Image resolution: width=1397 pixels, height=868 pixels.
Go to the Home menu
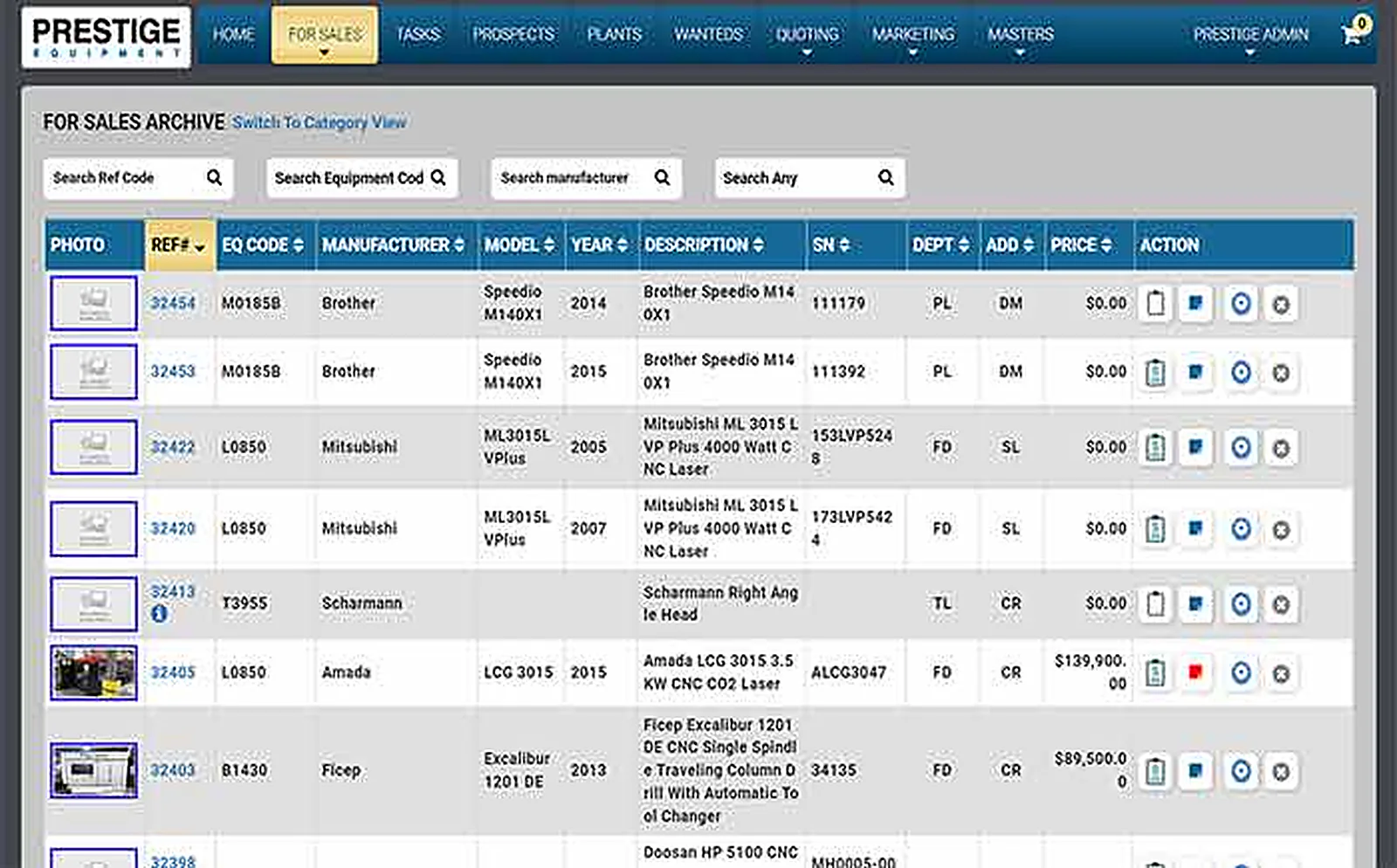[233, 35]
